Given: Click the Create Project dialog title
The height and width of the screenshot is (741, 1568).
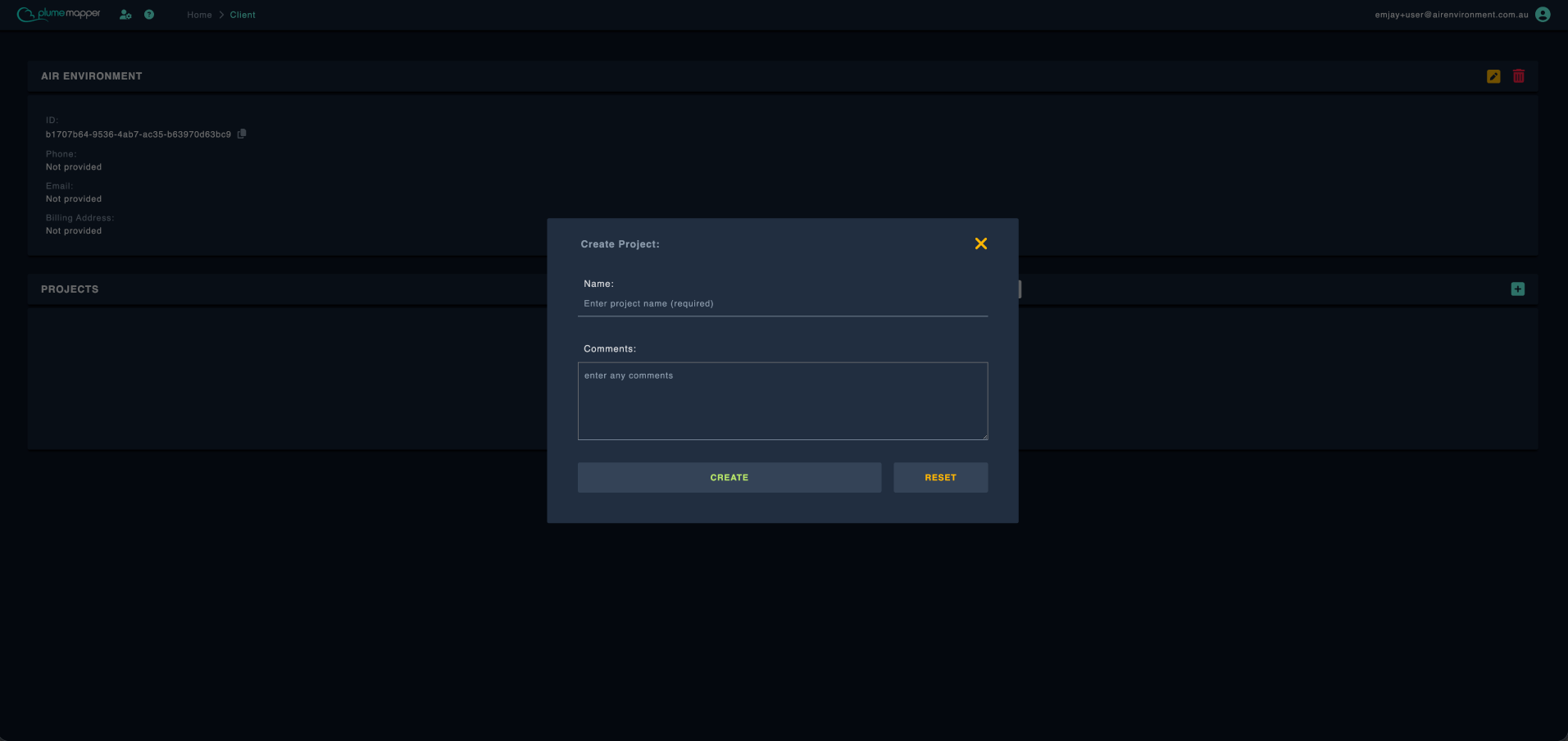Looking at the screenshot, I should [x=620, y=244].
